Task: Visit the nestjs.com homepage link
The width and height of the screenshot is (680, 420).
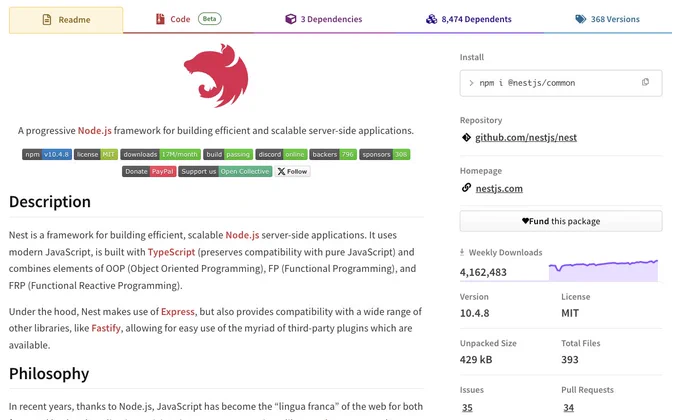Action: pyautogui.click(x=499, y=188)
